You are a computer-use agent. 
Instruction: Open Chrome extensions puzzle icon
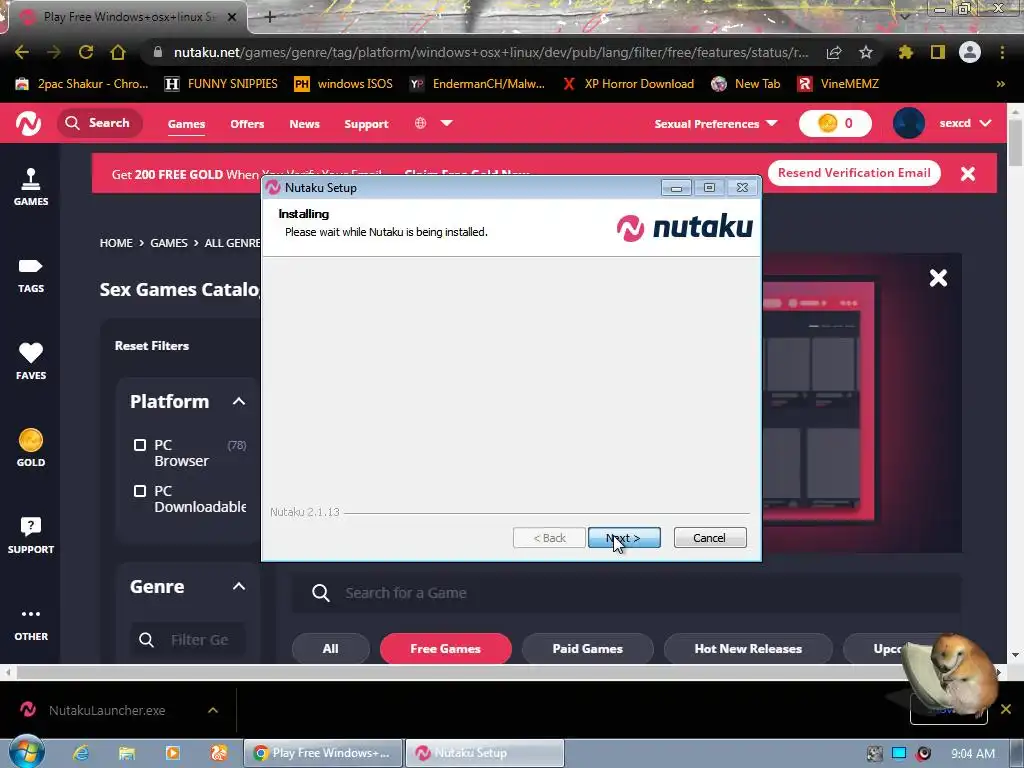click(x=905, y=52)
